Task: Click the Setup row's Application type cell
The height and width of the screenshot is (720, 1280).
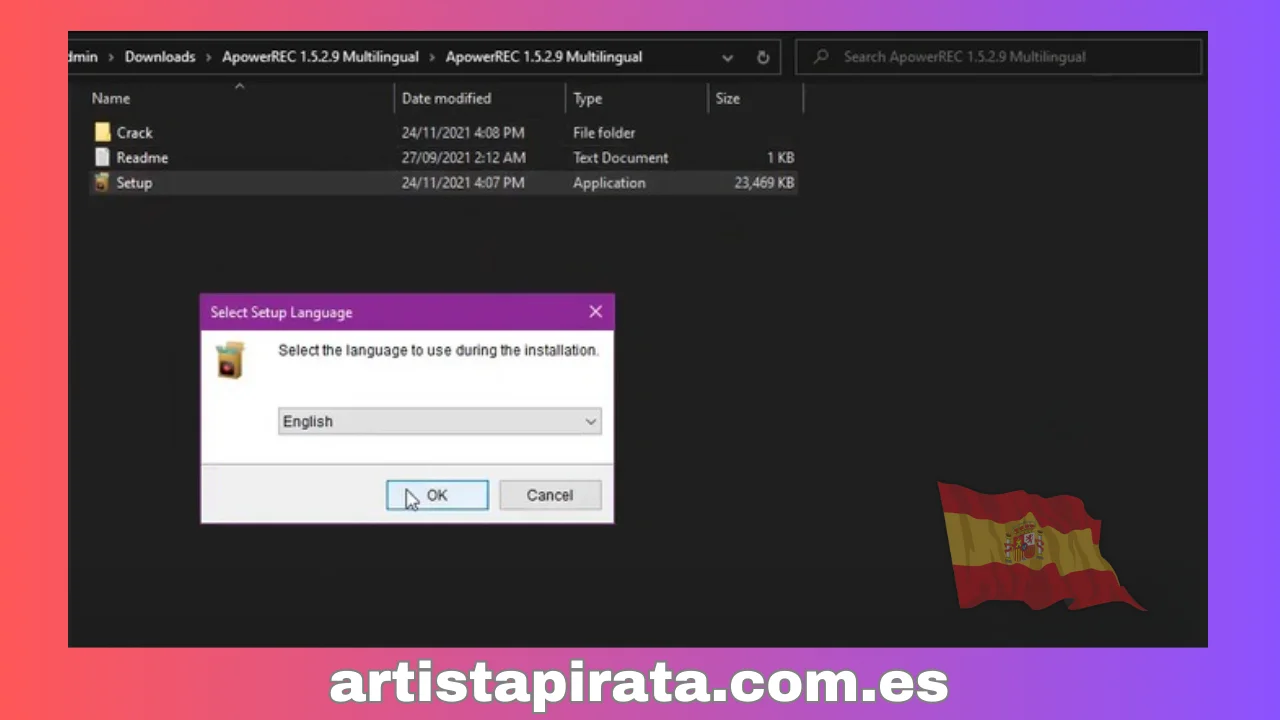Action: point(609,182)
